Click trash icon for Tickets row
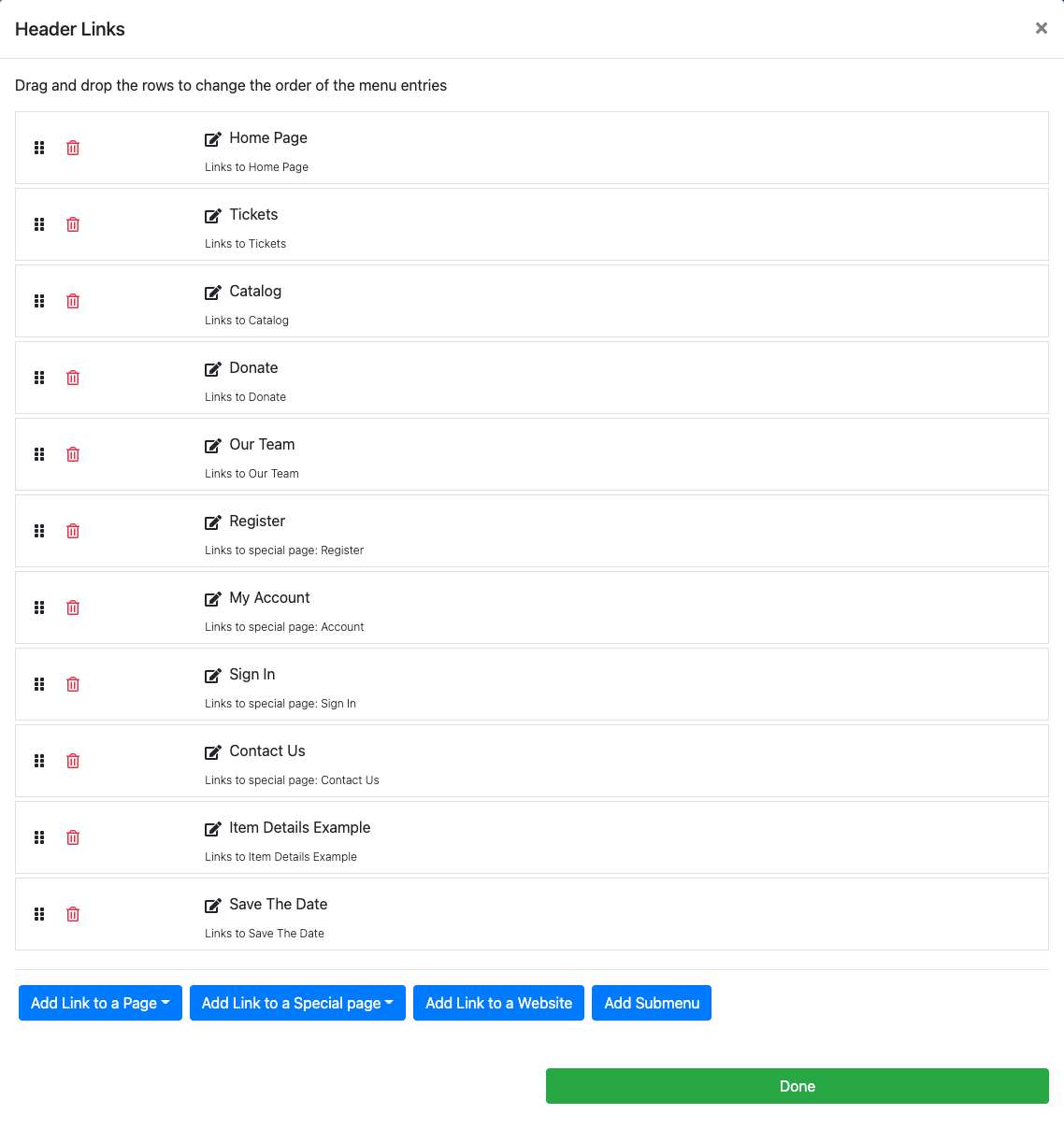 pyautogui.click(x=73, y=224)
